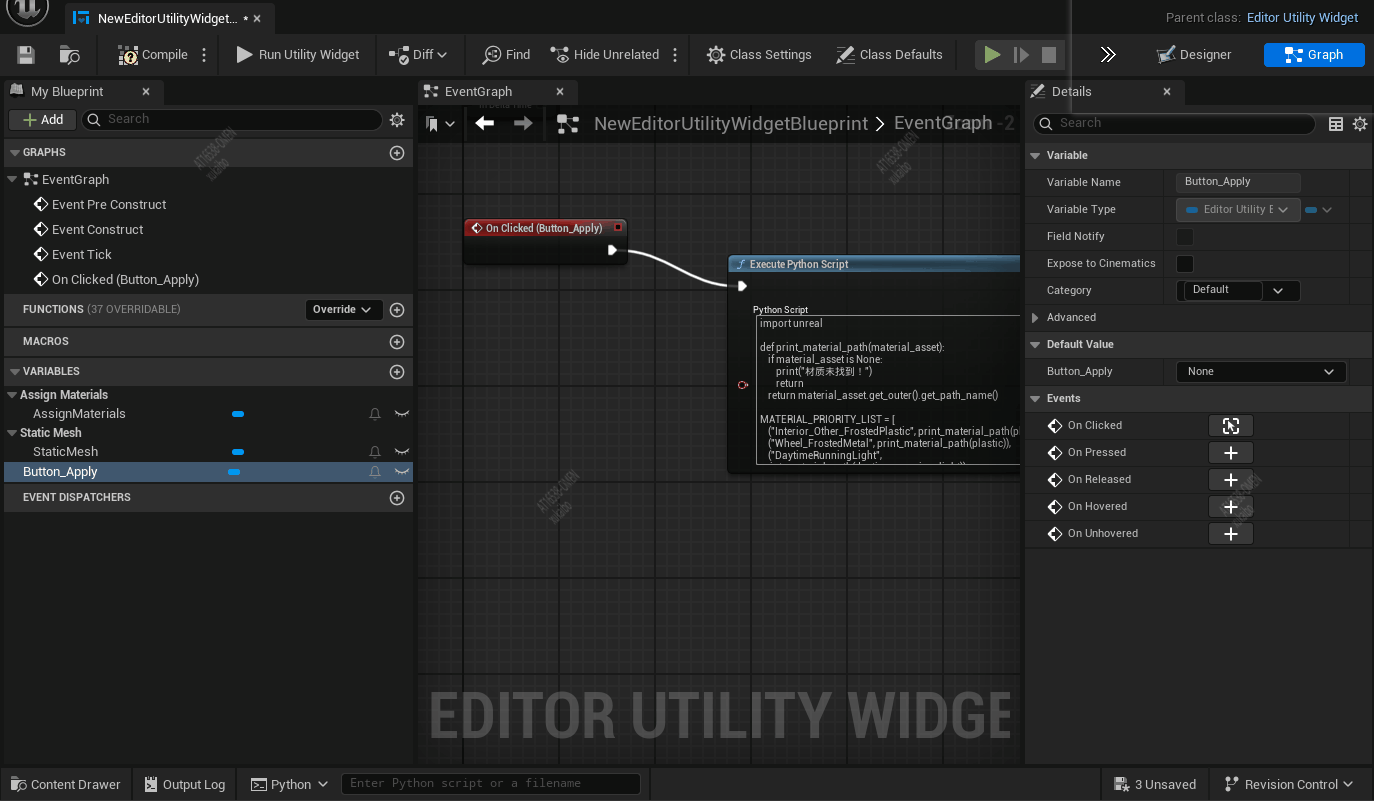
Task: Toggle visibility eye for Button_Apply variable
Action: pos(401,471)
